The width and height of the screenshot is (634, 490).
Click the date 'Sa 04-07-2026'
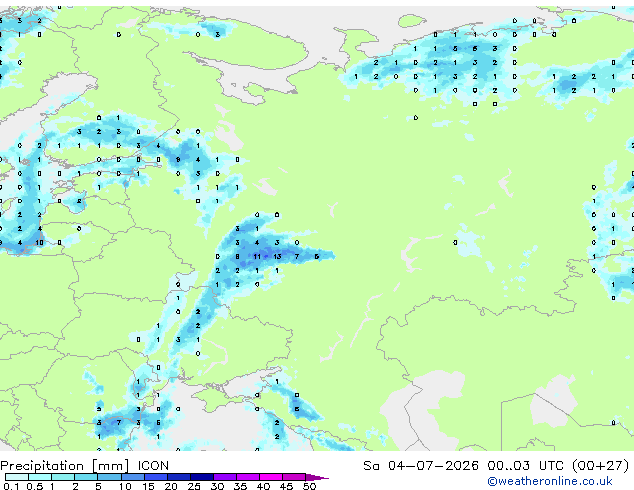(x=421, y=466)
